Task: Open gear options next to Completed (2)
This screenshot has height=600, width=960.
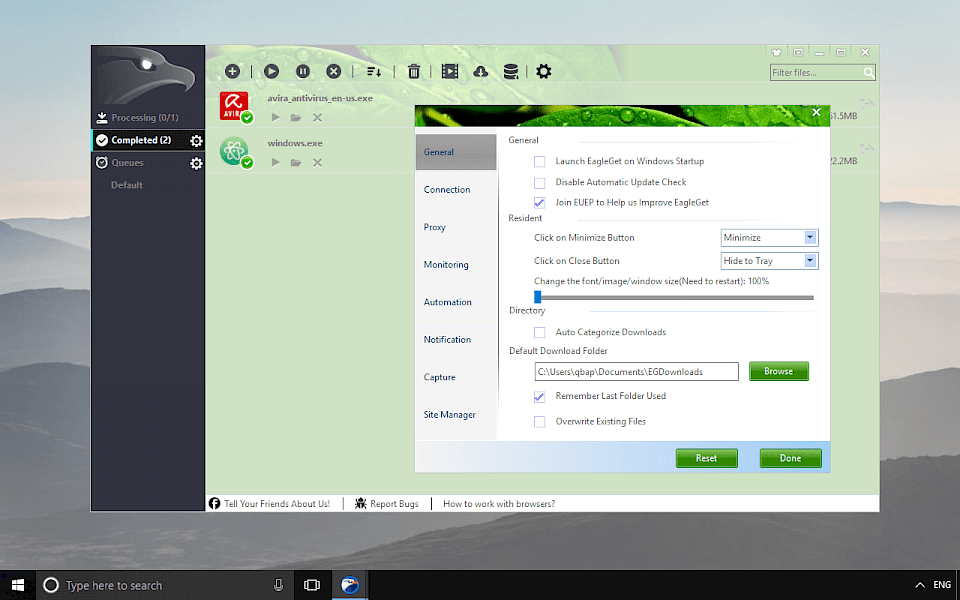Action: point(196,141)
